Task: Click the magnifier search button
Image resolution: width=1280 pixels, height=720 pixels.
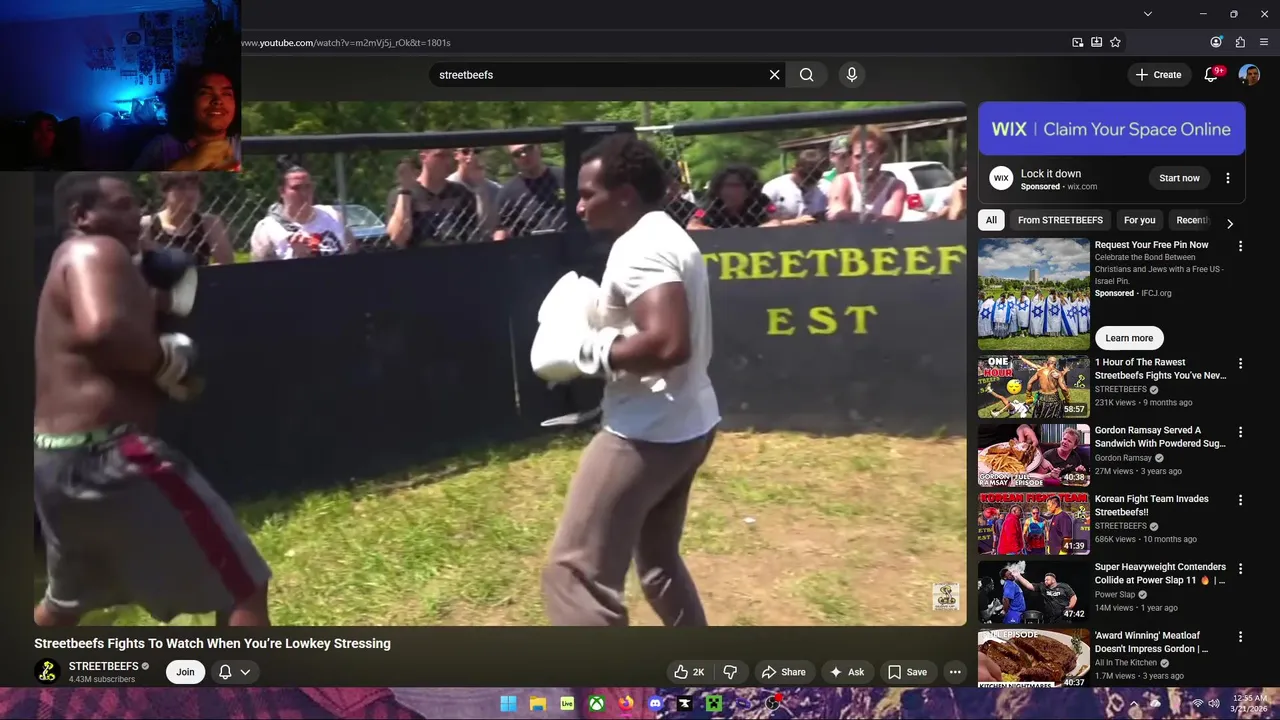Action: click(807, 75)
